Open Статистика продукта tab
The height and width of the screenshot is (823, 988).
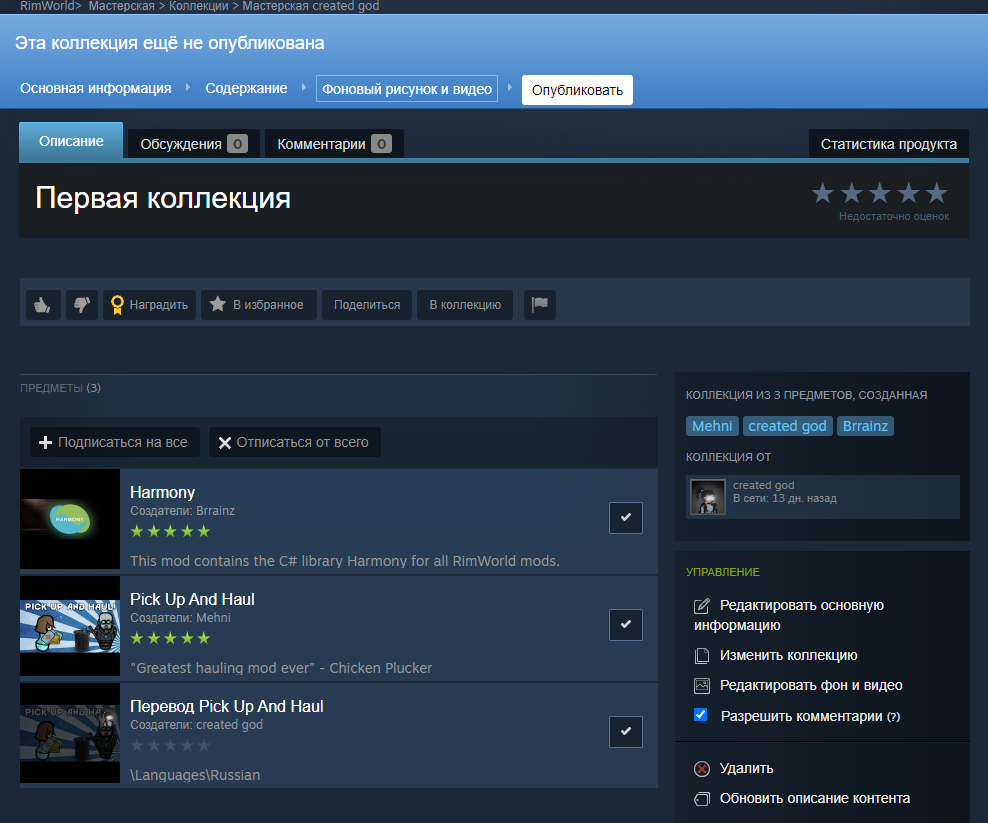888,144
